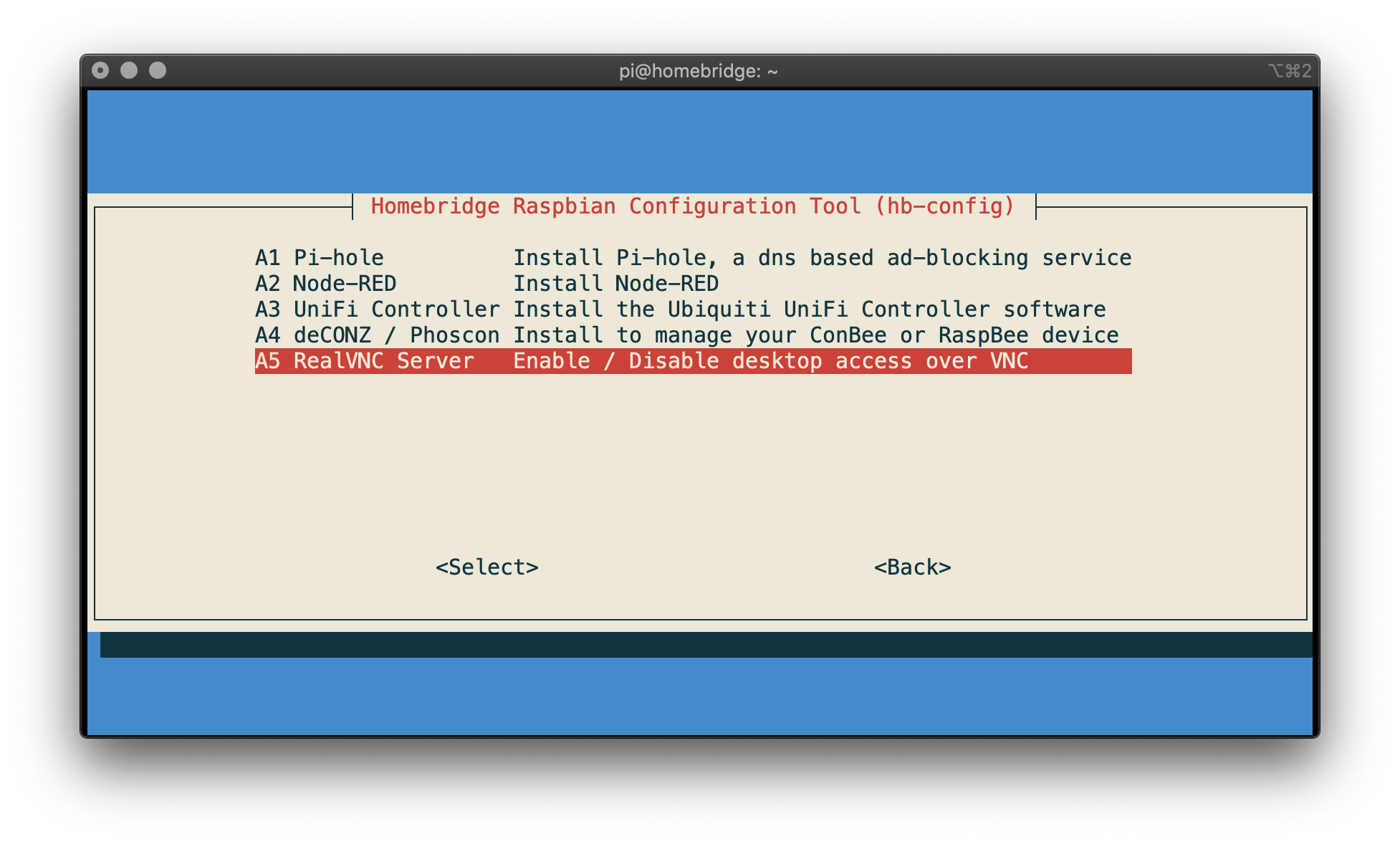Click the 'Install Node-RED' description text
The image size is (1400, 844).
616,284
